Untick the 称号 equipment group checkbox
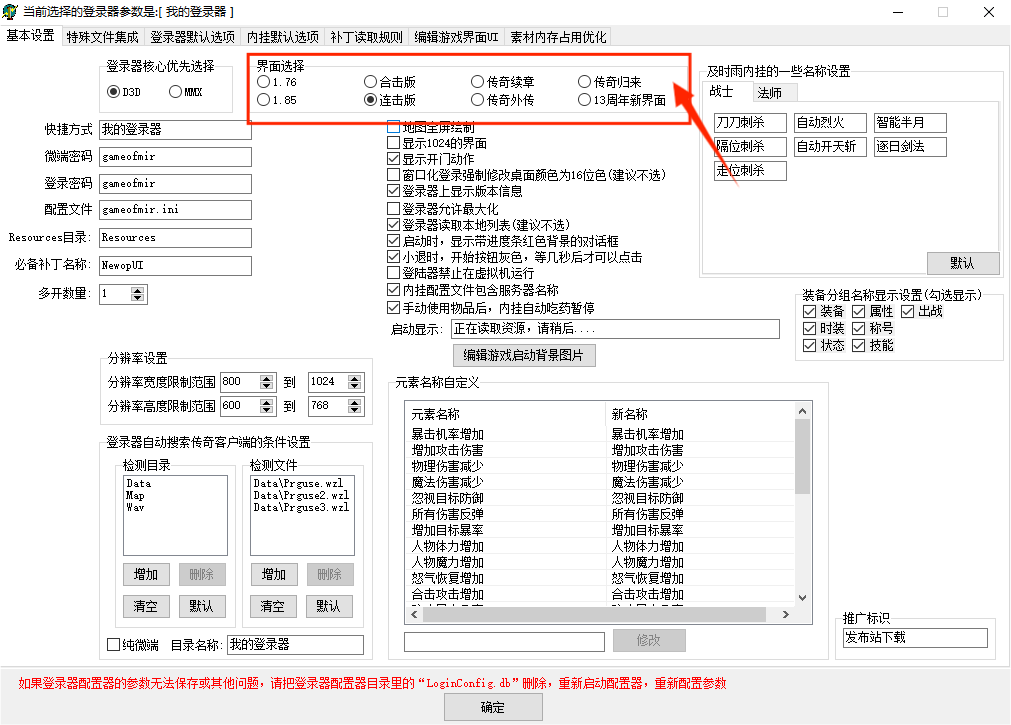This screenshot has height=725, width=1011. tap(859, 328)
